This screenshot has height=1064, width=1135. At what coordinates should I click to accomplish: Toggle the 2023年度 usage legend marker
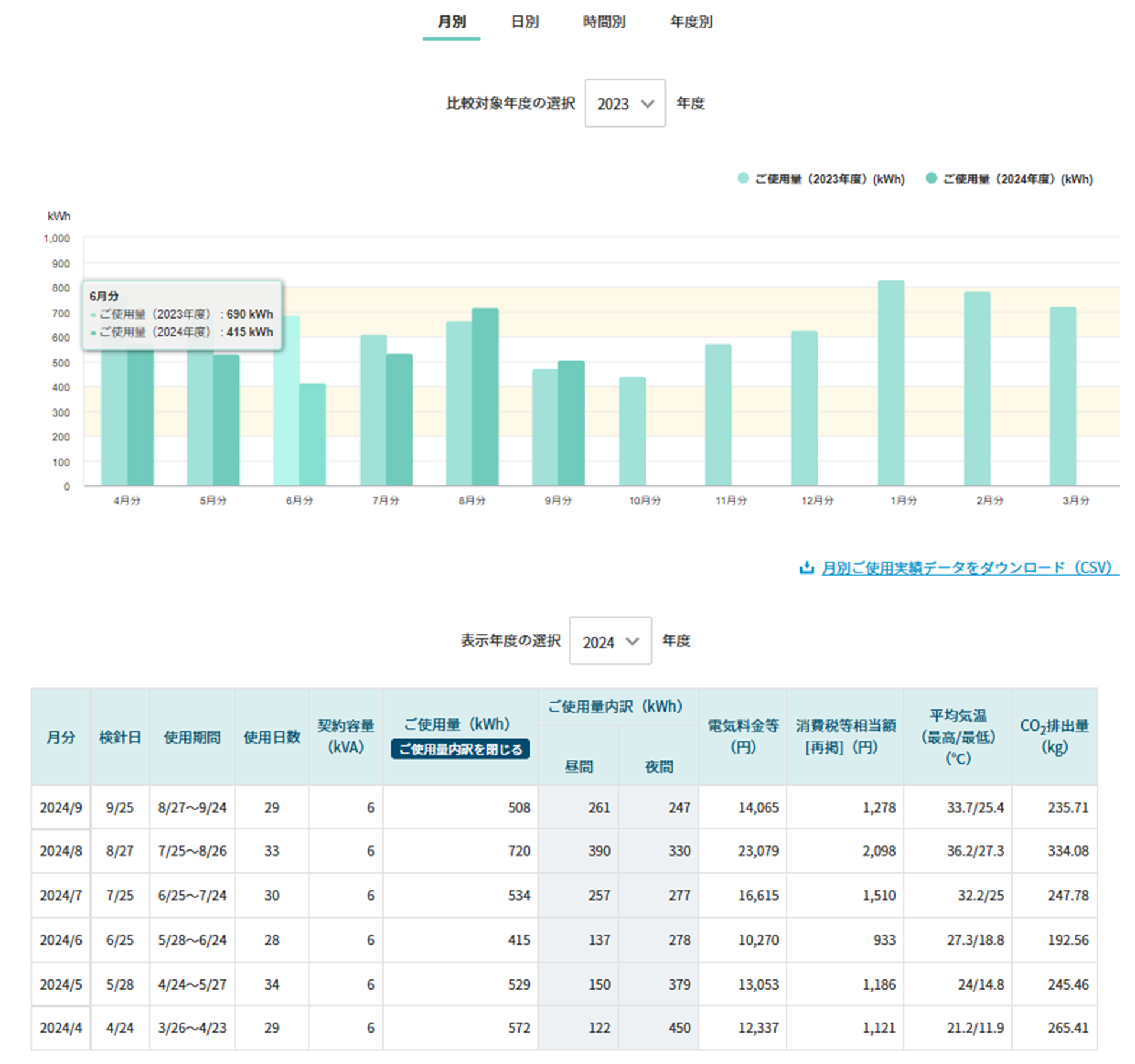[x=743, y=179]
